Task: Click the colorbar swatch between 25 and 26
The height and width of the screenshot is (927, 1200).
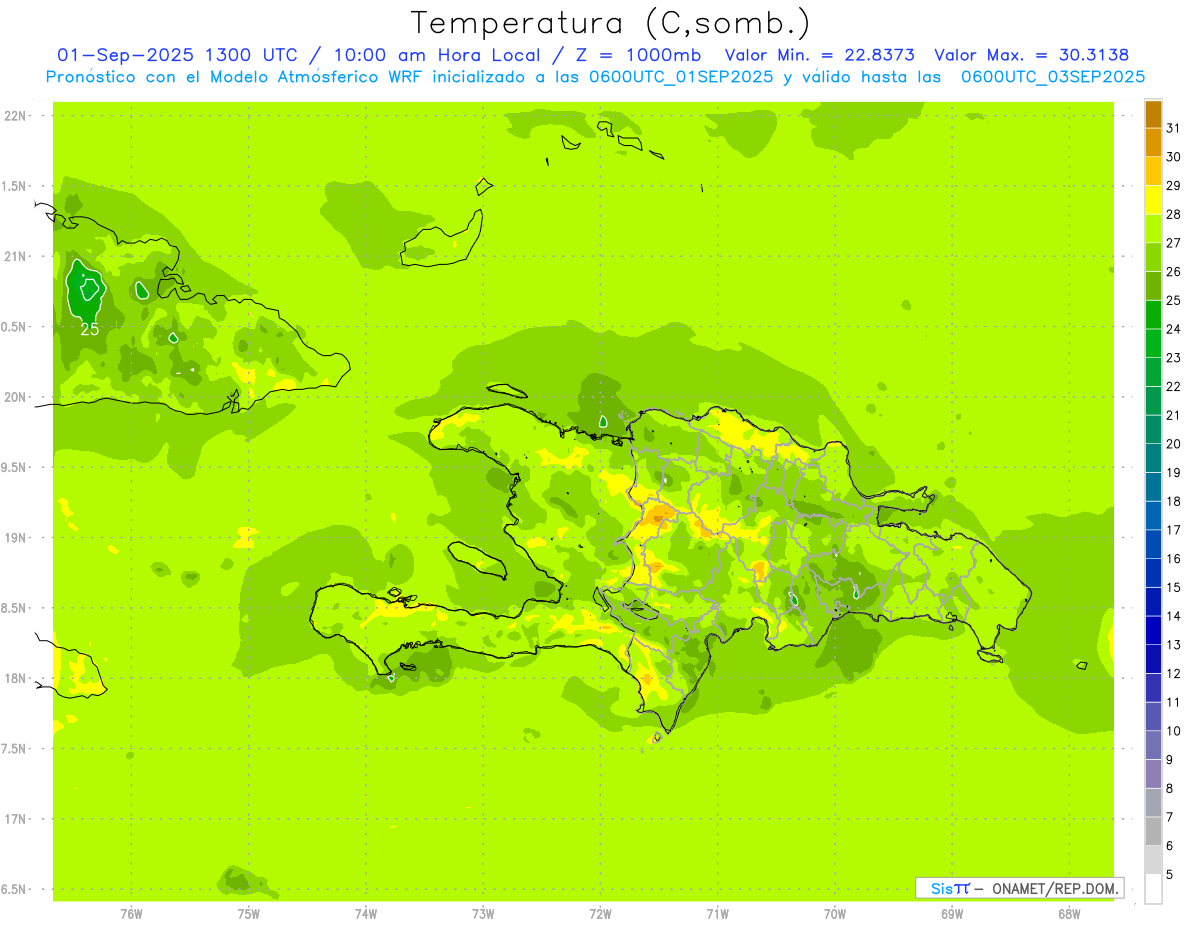Action: click(x=1153, y=286)
